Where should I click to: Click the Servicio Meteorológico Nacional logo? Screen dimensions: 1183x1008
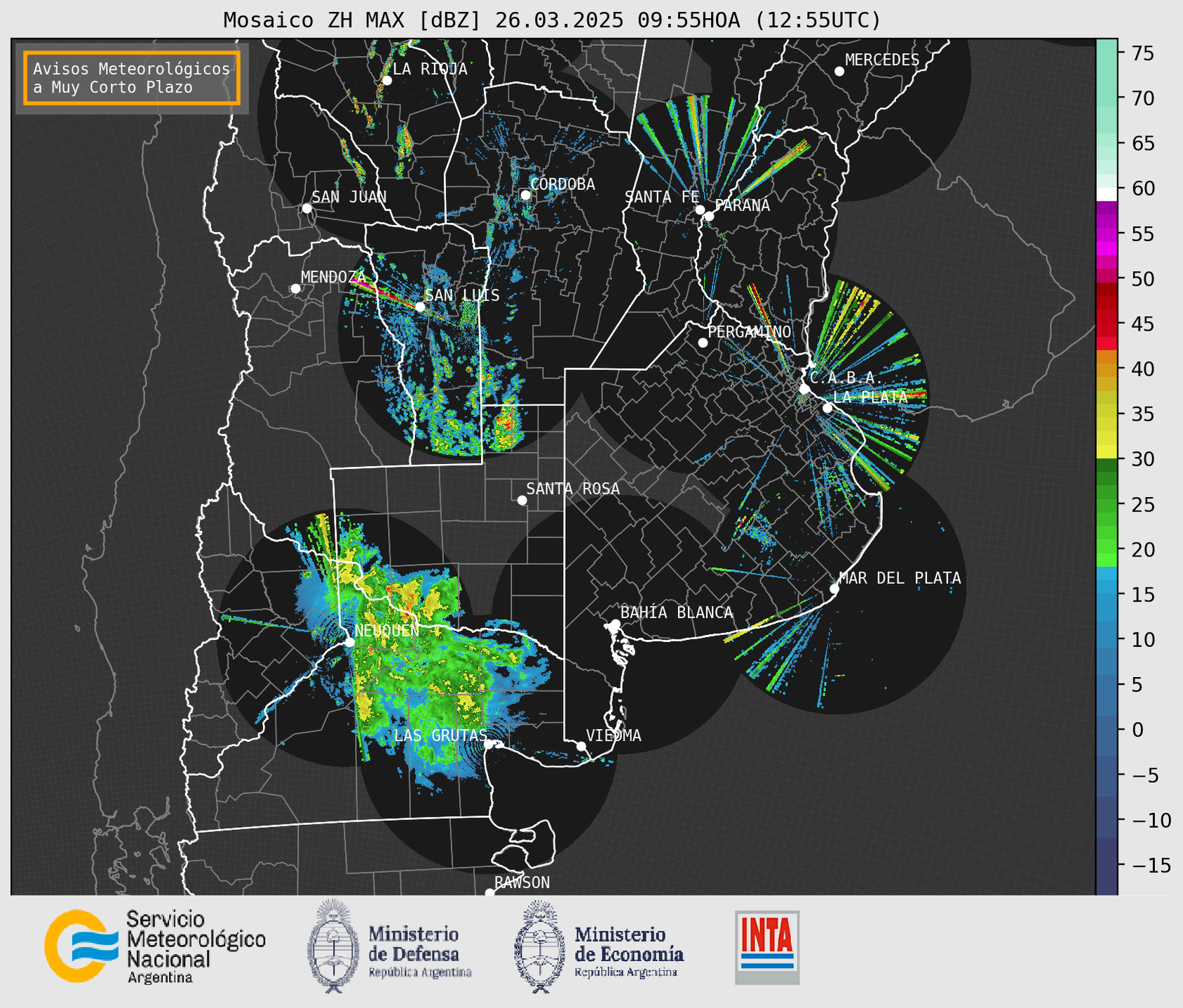(155, 946)
